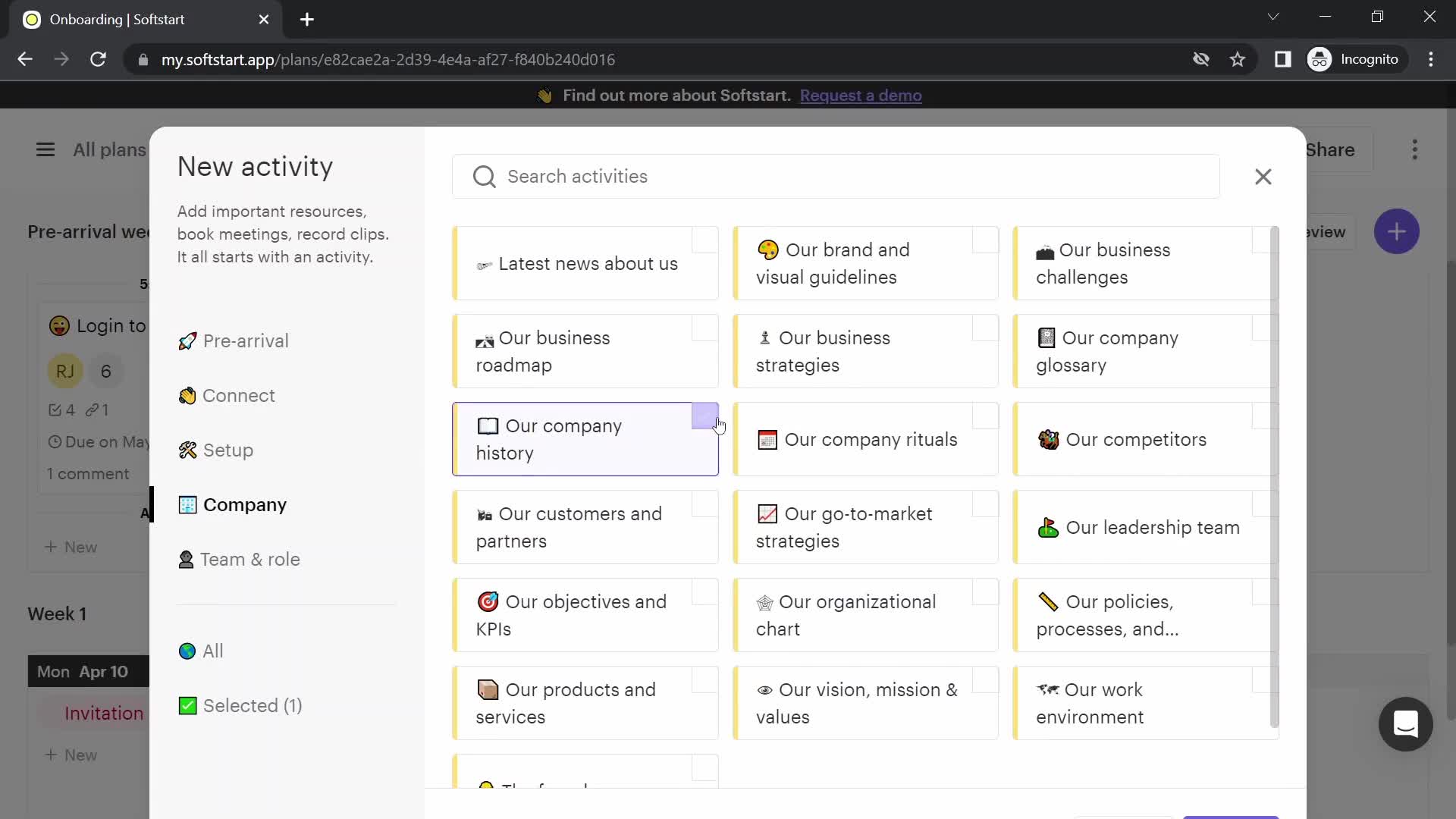The height and width of the screenshot is (819, 1456).
Task: Click the target icon on objectives and KPIs
Action: [488, 602]
